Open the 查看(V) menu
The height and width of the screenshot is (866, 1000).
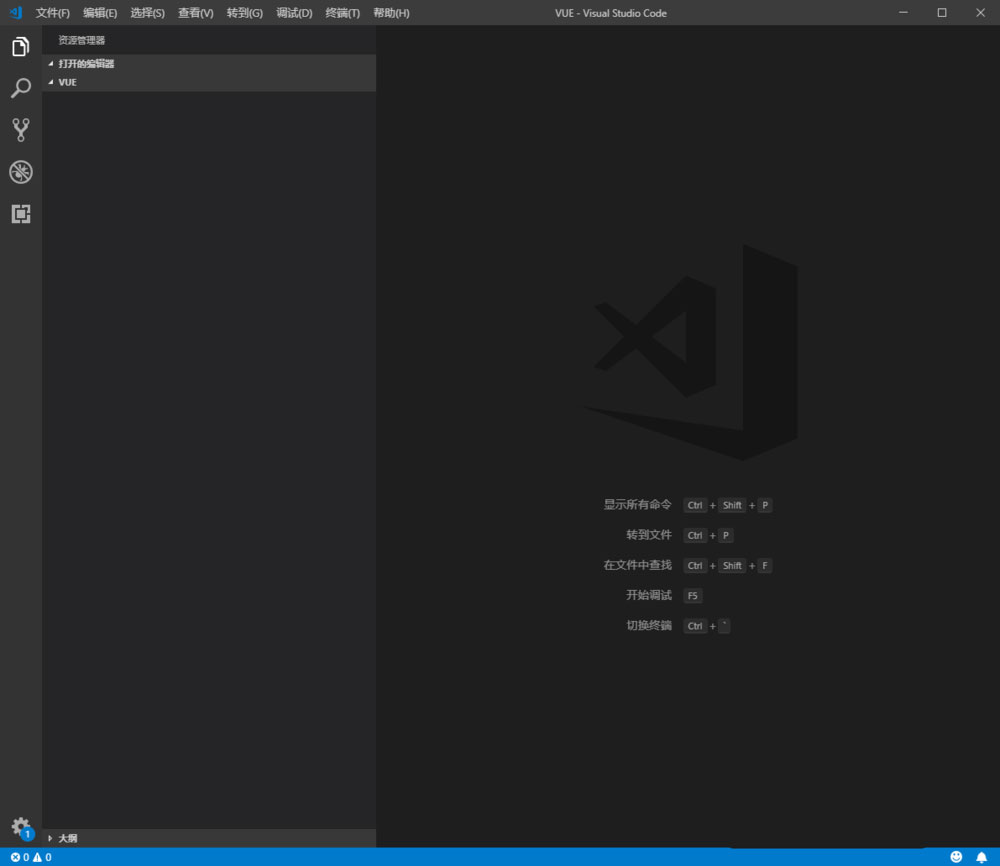pyautogui.click(x=195, y=13)
